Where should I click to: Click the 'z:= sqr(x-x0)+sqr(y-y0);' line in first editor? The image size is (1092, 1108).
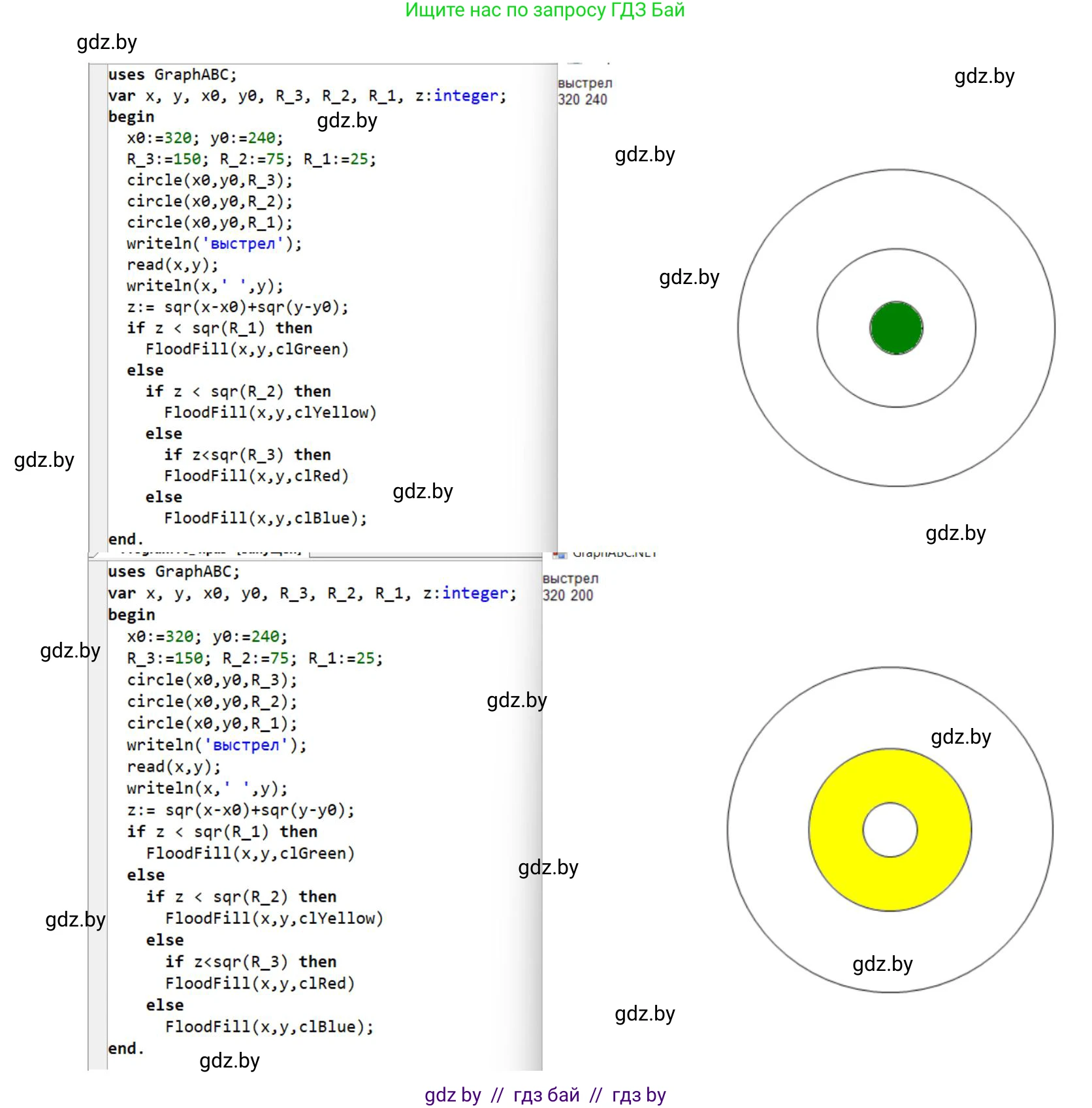pos(238,307)
